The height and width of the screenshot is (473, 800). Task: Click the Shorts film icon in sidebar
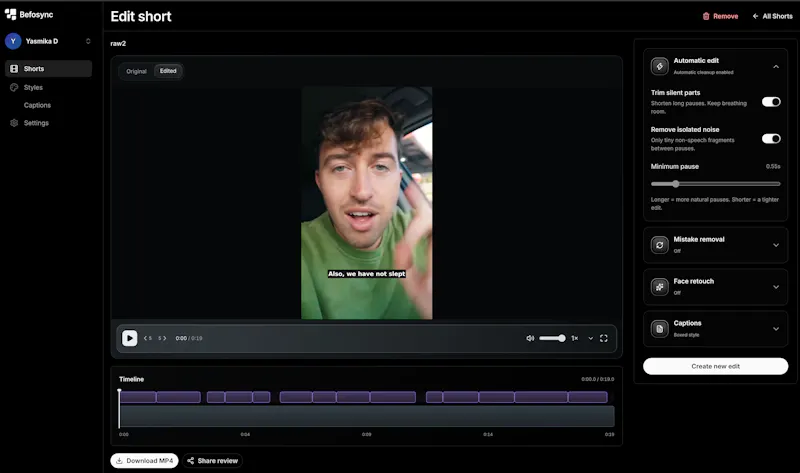pyautogui.click(x=14, y=69)
